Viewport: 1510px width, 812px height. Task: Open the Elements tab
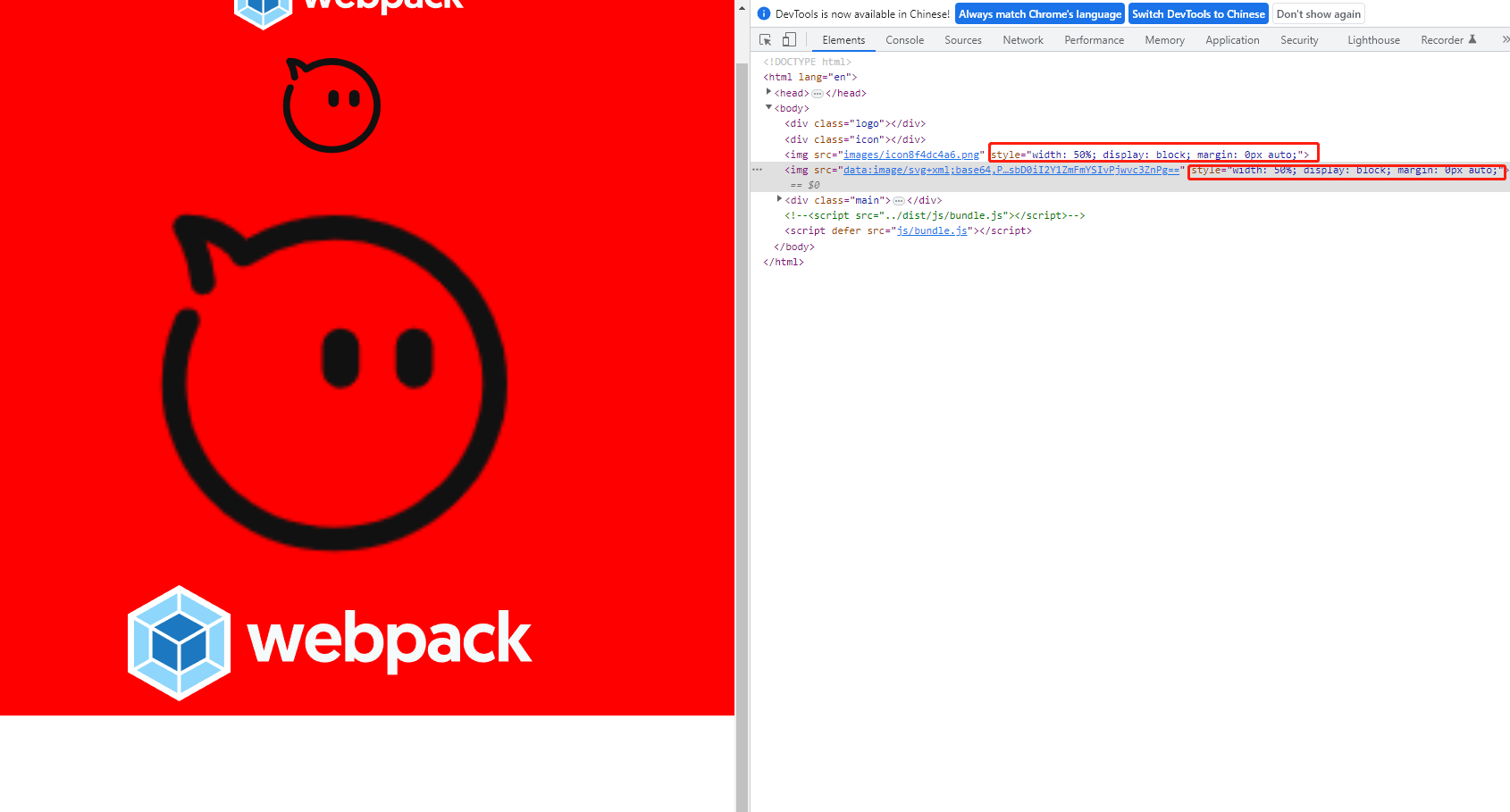click(x=843, y=40)
